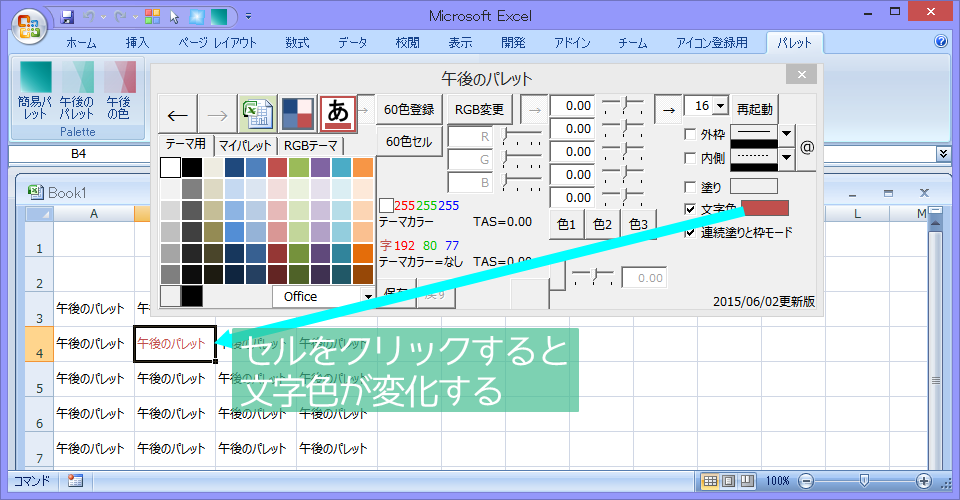Enable the 内側 checkbox

[690, 158]
